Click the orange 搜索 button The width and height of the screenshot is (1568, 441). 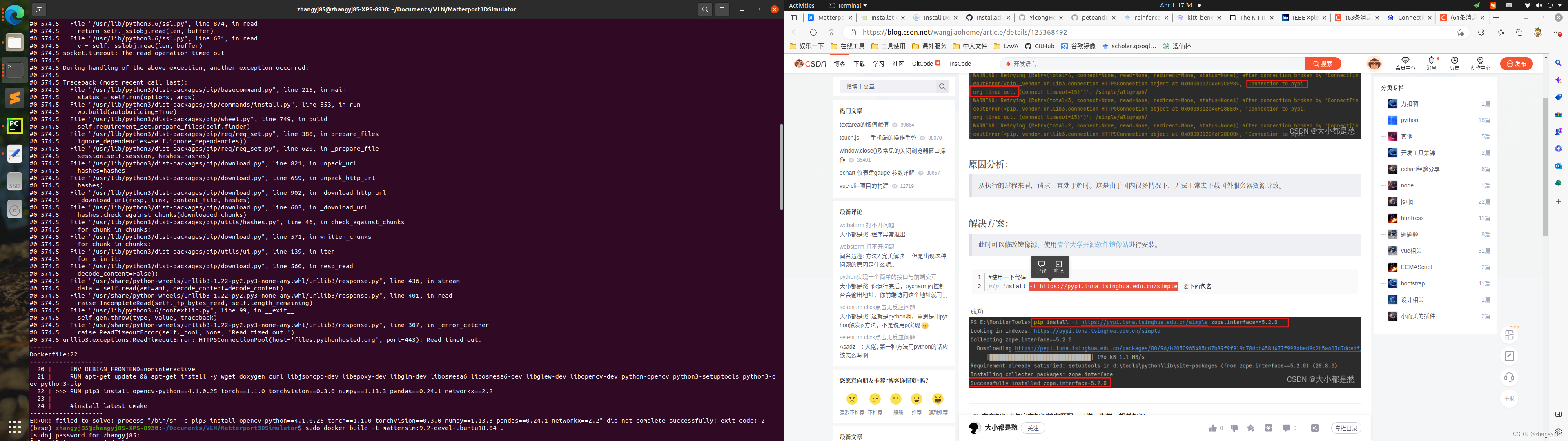coord(1323,63)
